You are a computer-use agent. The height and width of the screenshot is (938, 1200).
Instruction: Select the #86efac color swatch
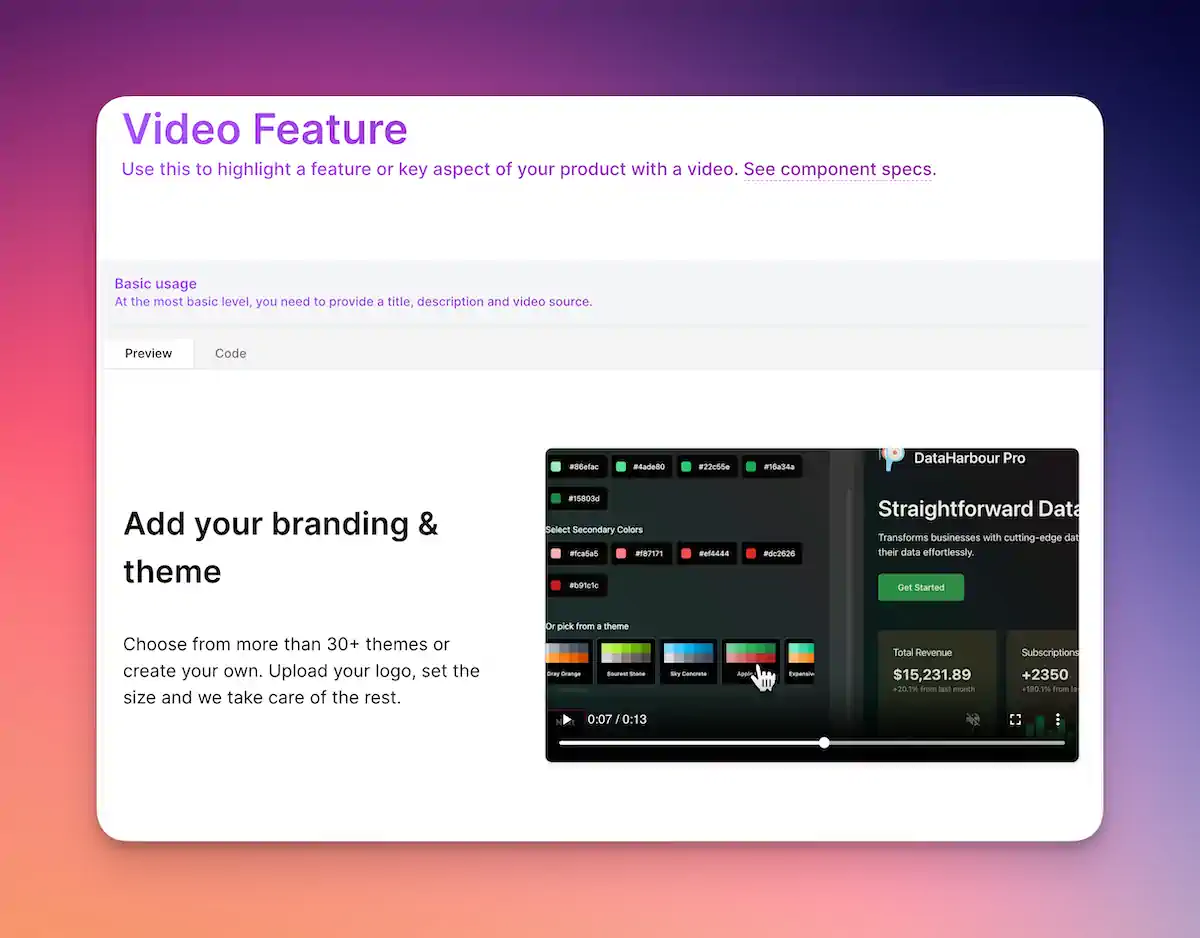[x=555, y=466]
